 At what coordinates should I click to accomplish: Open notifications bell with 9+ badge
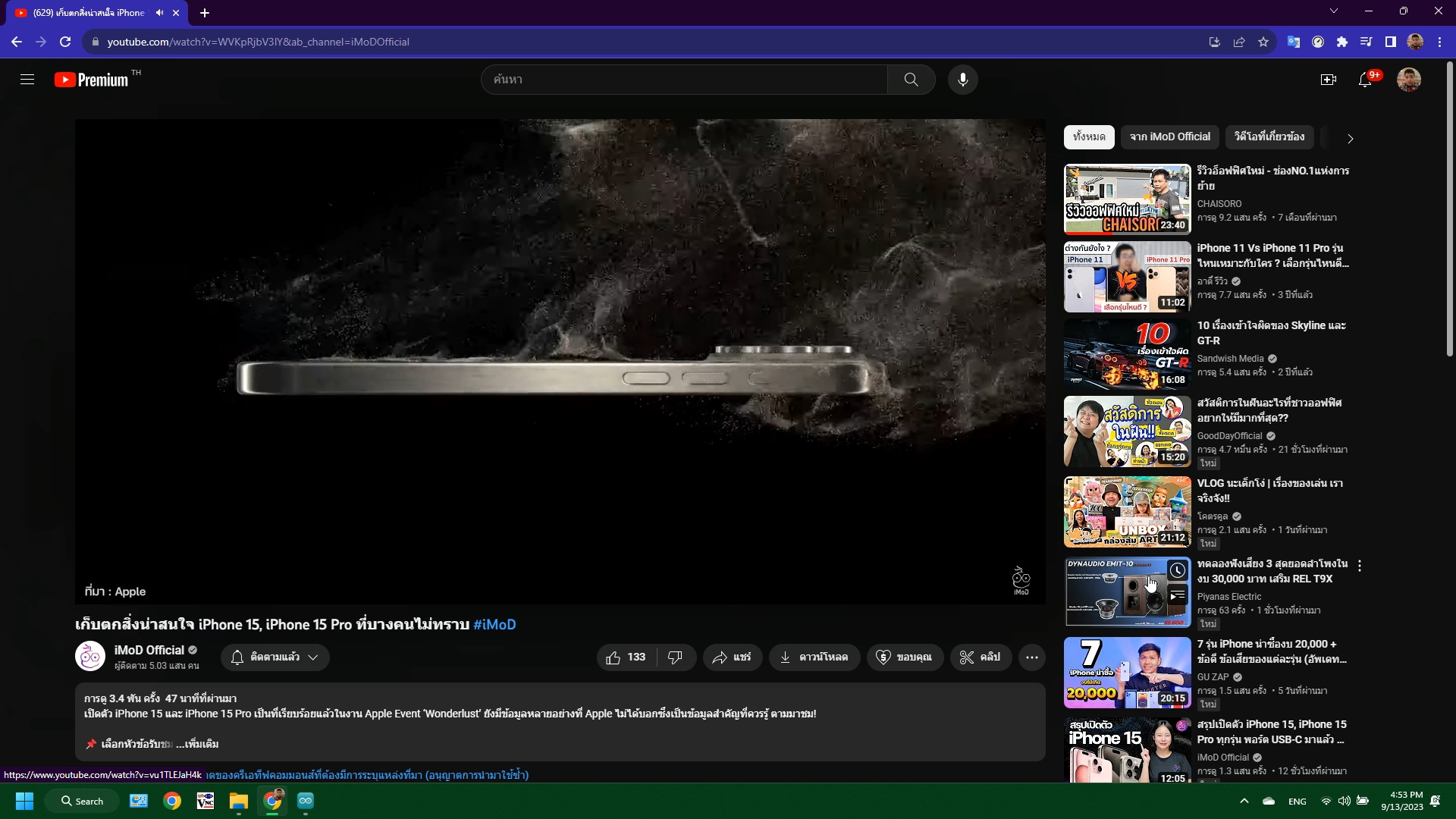coord(1367,79)
